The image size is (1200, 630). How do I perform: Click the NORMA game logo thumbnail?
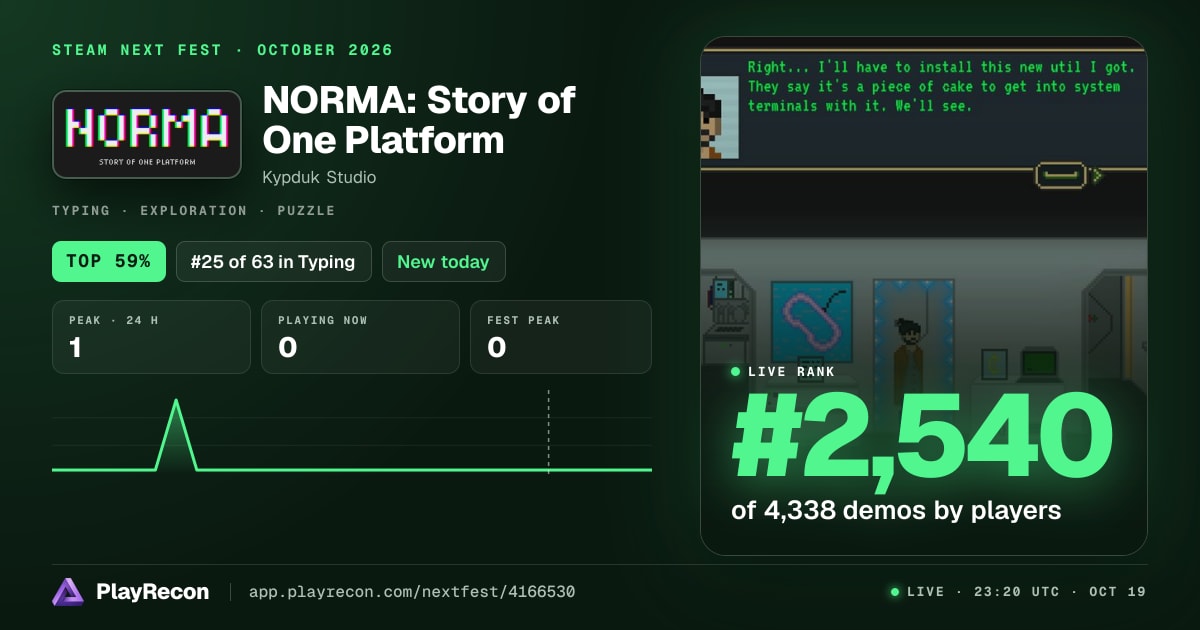(x=147, y=135)
